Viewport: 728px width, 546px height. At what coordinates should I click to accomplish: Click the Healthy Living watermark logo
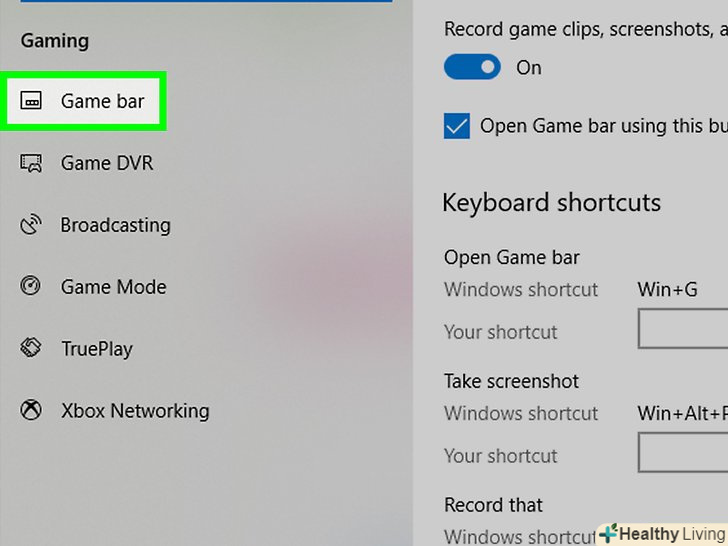coord(663,534)
